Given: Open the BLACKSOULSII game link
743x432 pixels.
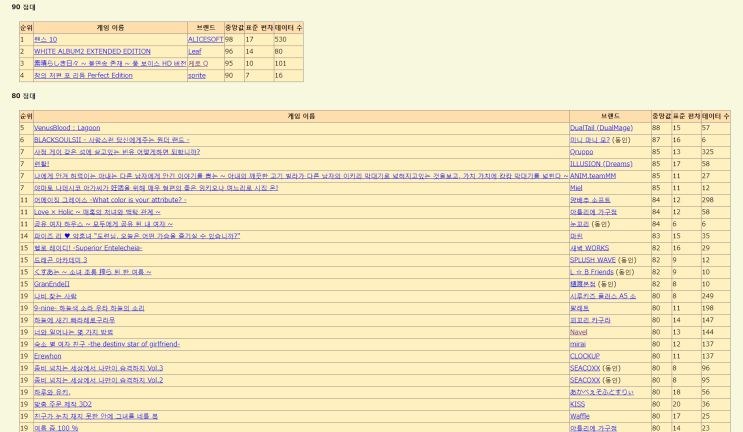Looking at the screenshot, I should (111, 140).
